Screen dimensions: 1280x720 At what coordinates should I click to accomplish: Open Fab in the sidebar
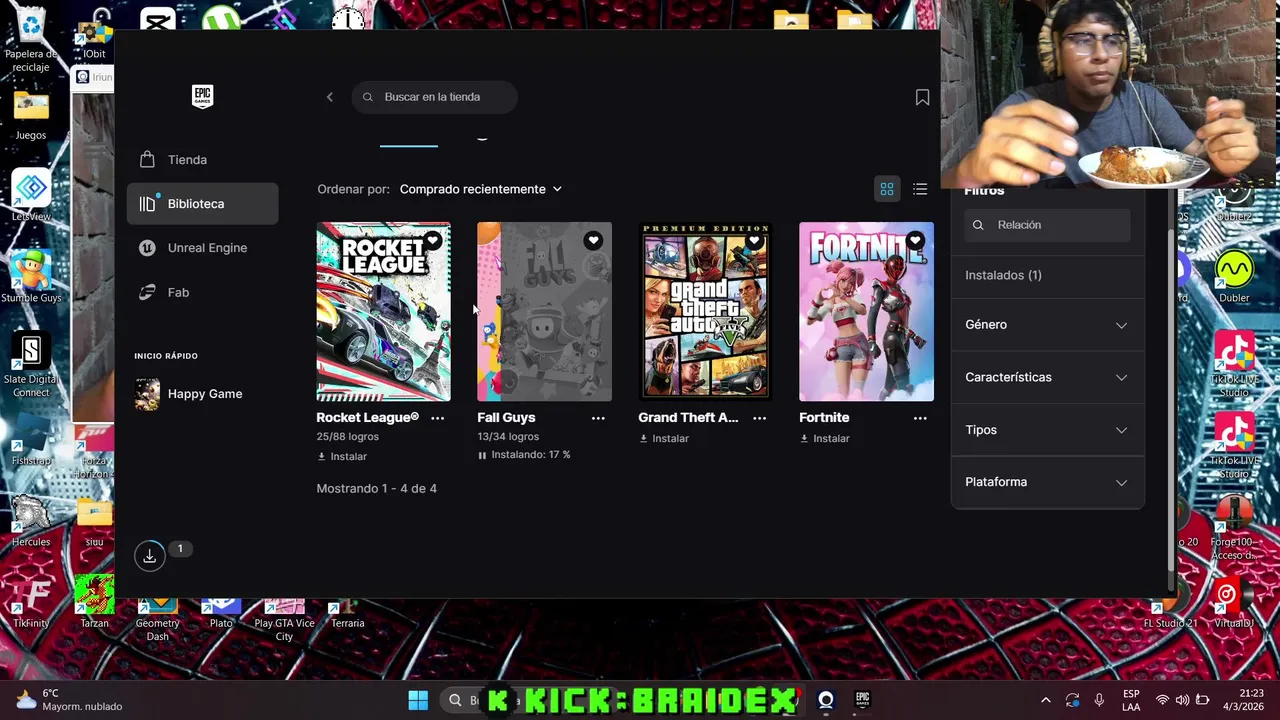pos(202,292)
